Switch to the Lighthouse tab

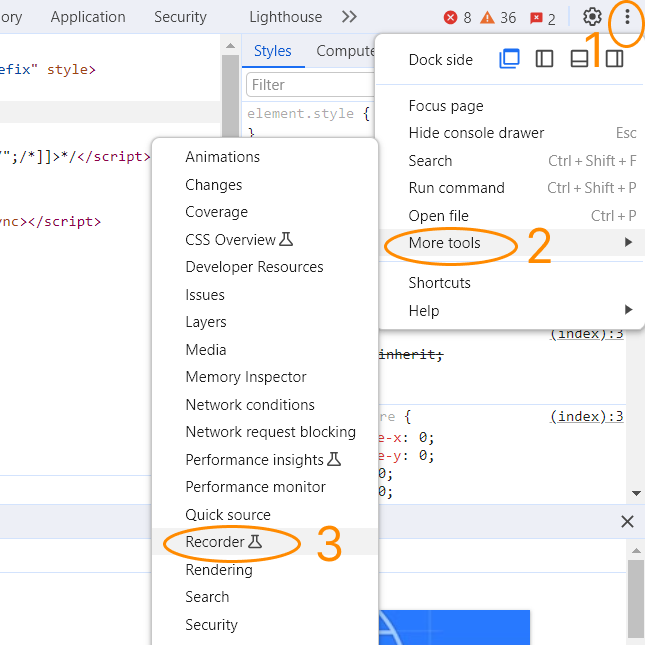[285, 17]
